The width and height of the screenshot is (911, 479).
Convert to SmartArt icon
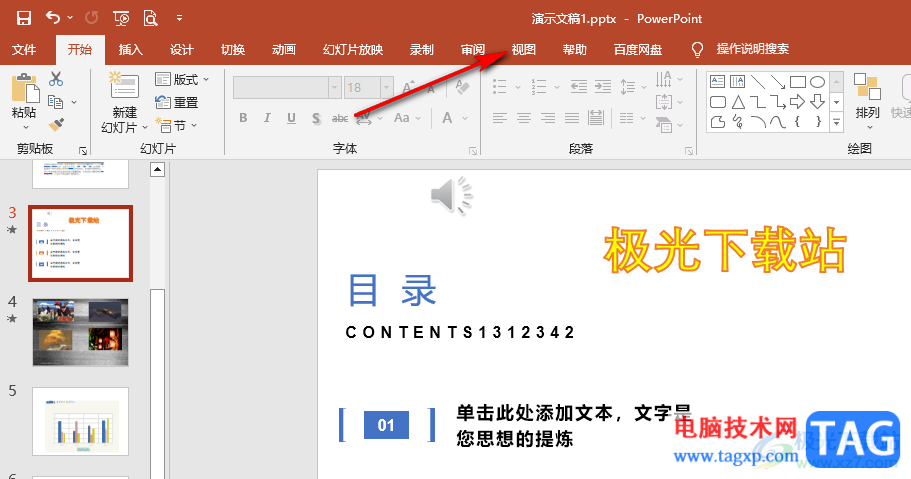click(x=663, y=124)
